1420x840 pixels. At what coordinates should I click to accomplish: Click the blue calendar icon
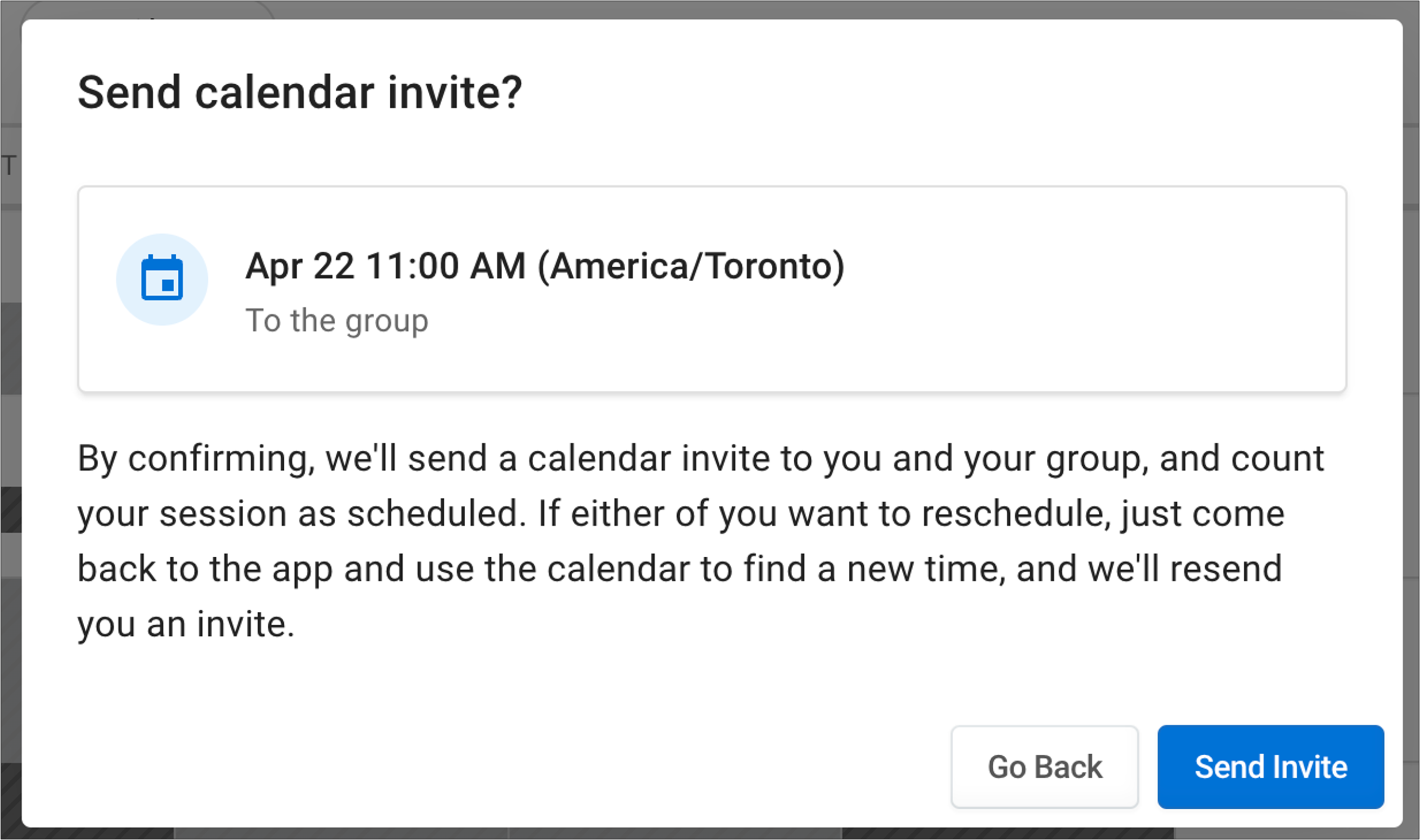(x=162, y=278)
